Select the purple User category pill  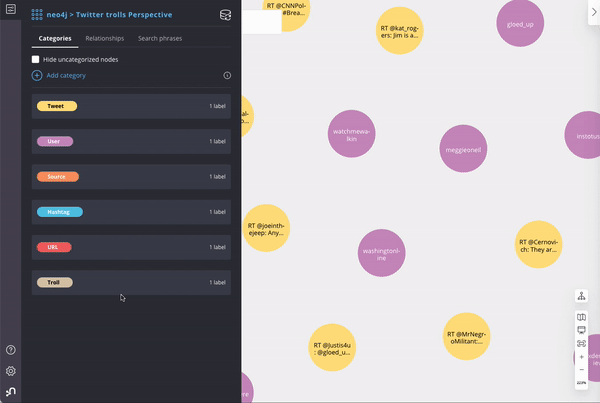coord(55,141)
